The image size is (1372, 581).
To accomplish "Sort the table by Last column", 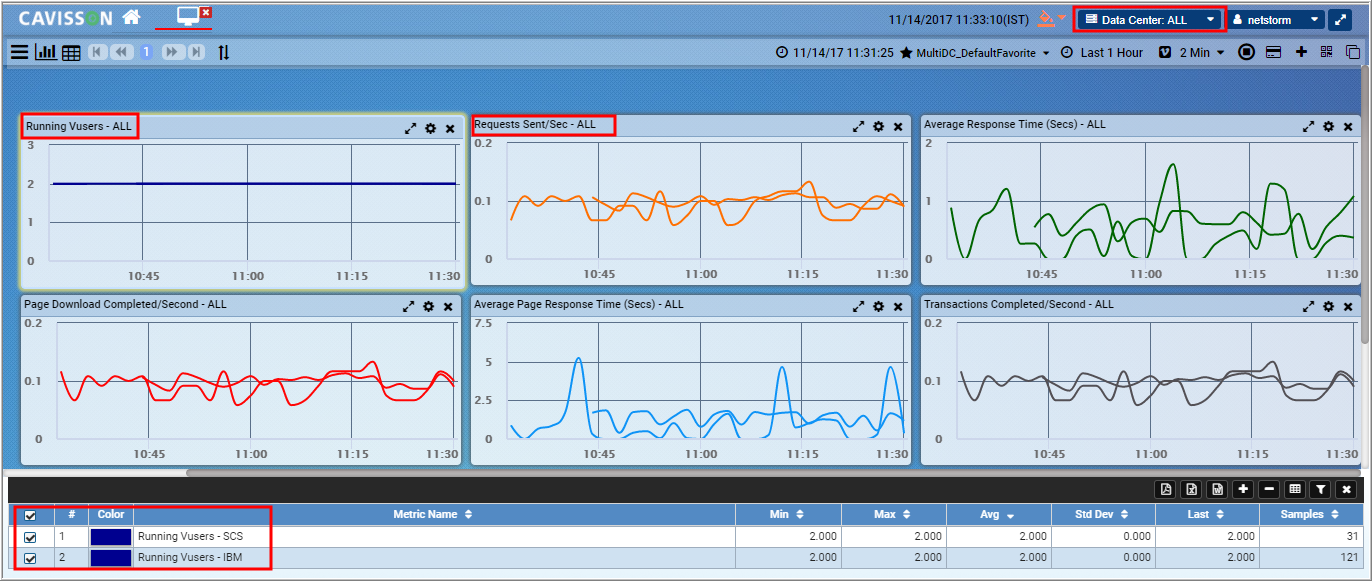I will pos(1209,515).
